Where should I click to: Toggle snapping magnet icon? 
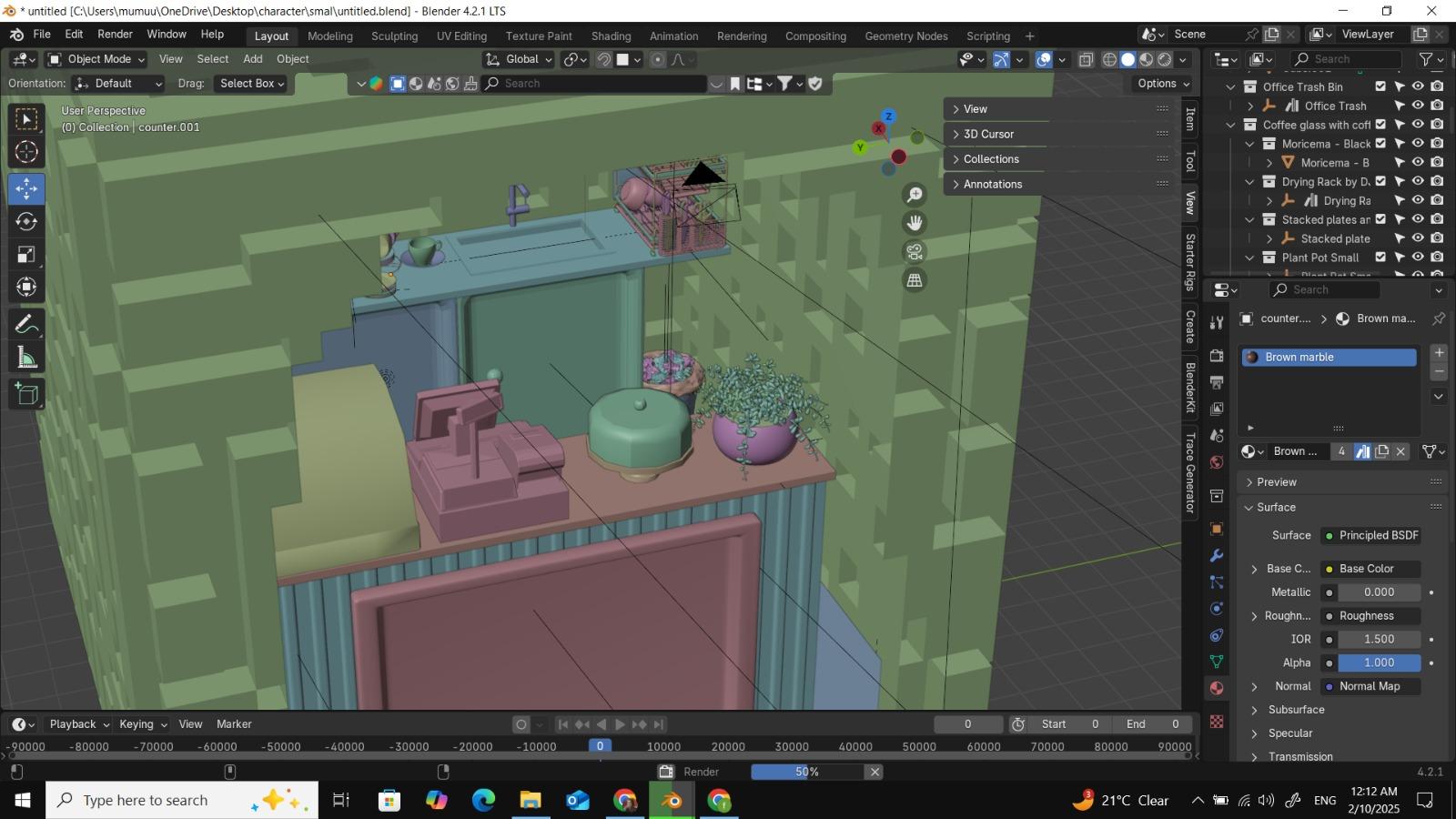(x=603, y=59)
